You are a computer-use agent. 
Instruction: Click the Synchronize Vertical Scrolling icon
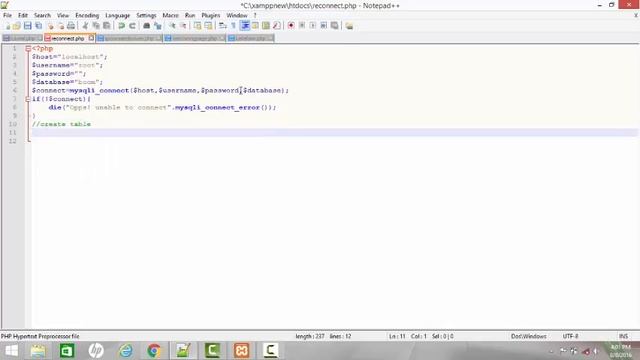pos(197,26)
